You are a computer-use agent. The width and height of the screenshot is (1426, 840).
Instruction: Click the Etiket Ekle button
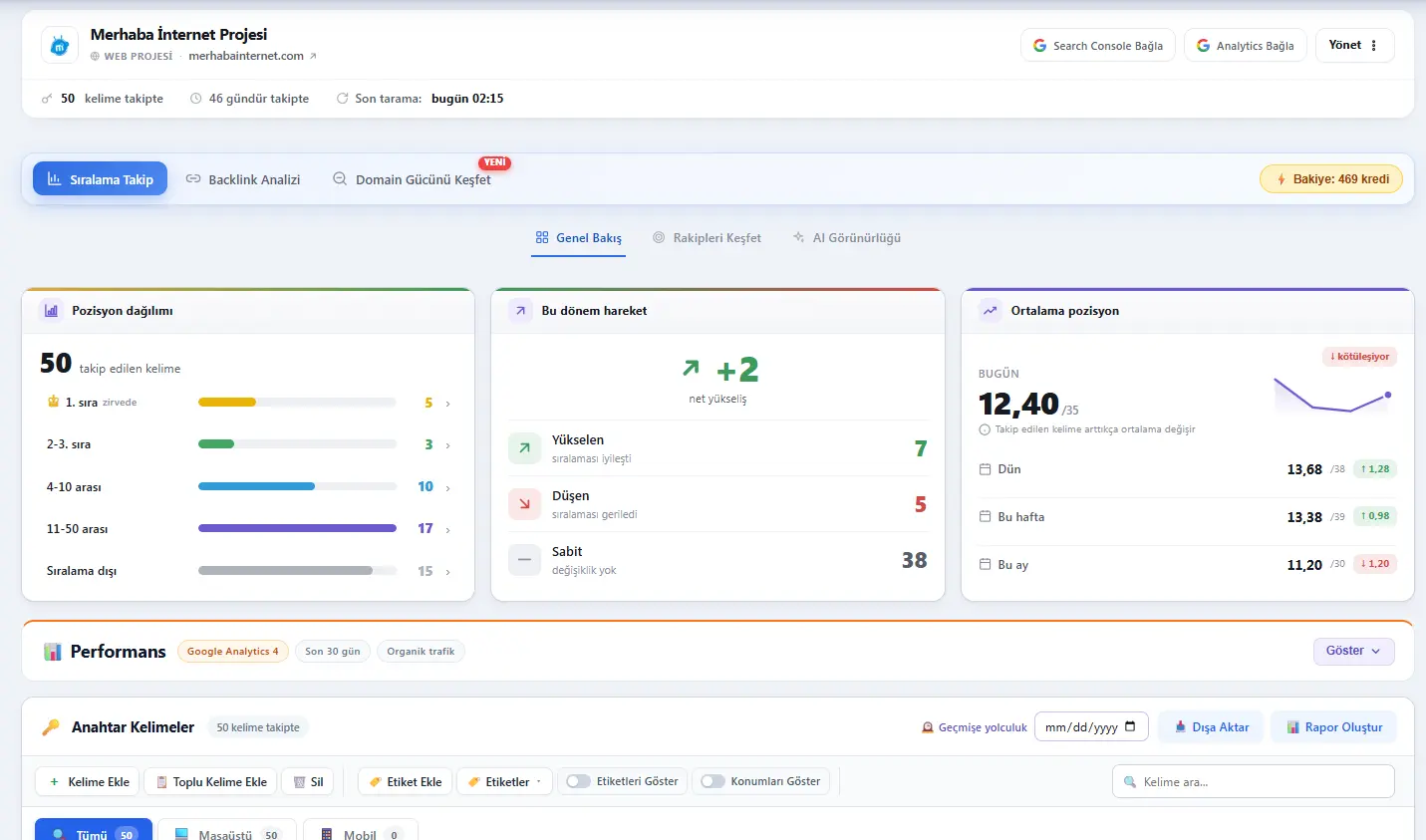[x=405, y=781]
